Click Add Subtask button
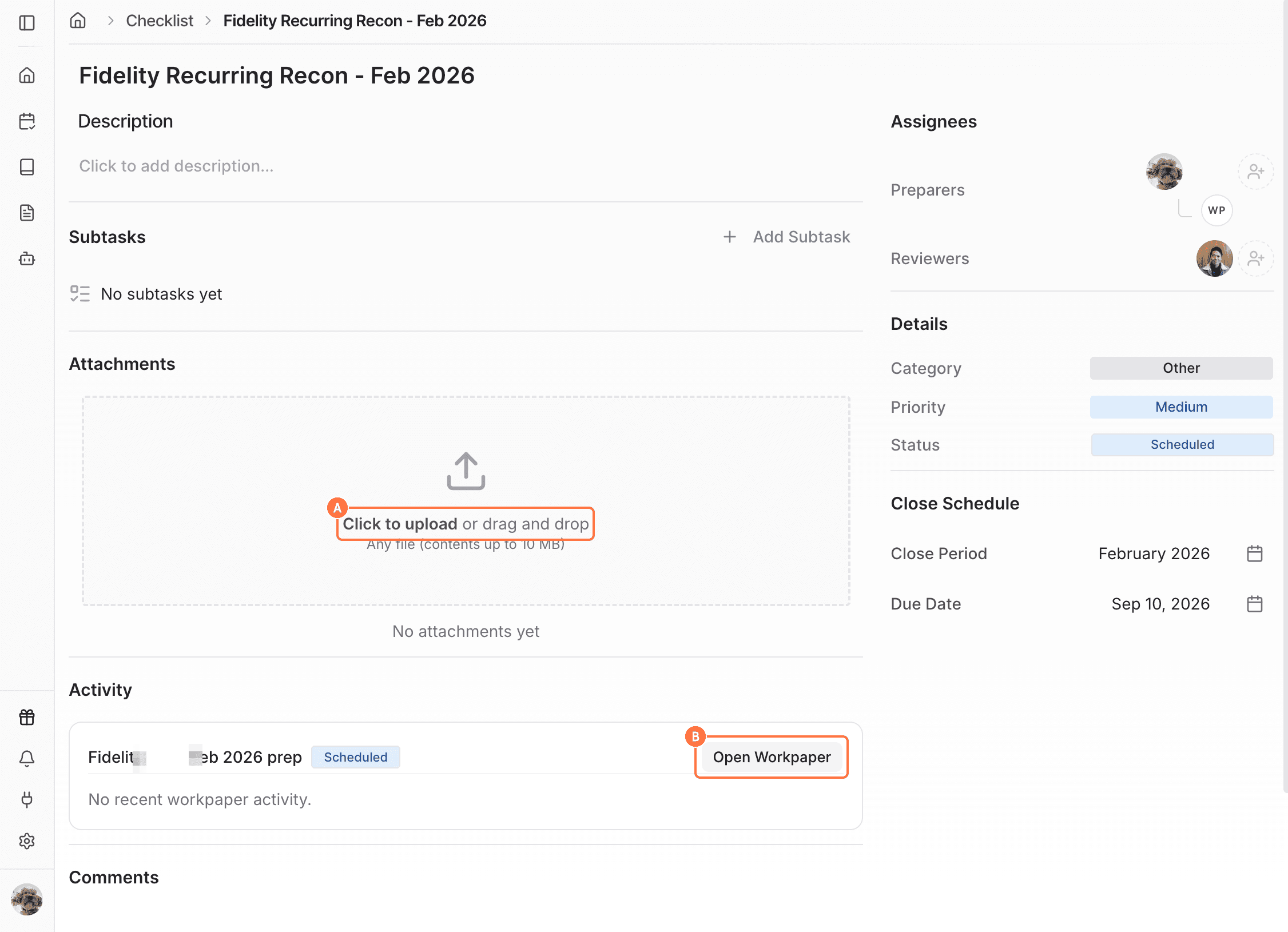This screenshot has height=932, width=1288. point(786,237)
